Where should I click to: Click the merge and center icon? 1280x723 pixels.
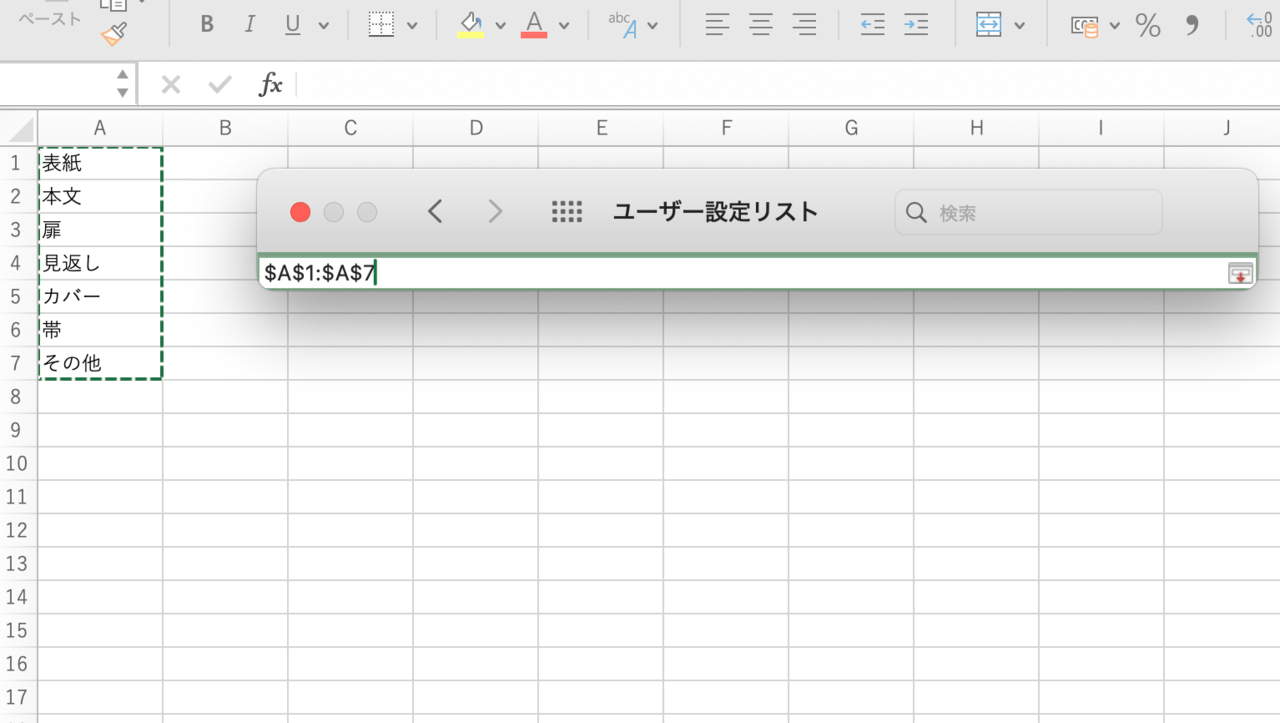click(x=989, y=25)
